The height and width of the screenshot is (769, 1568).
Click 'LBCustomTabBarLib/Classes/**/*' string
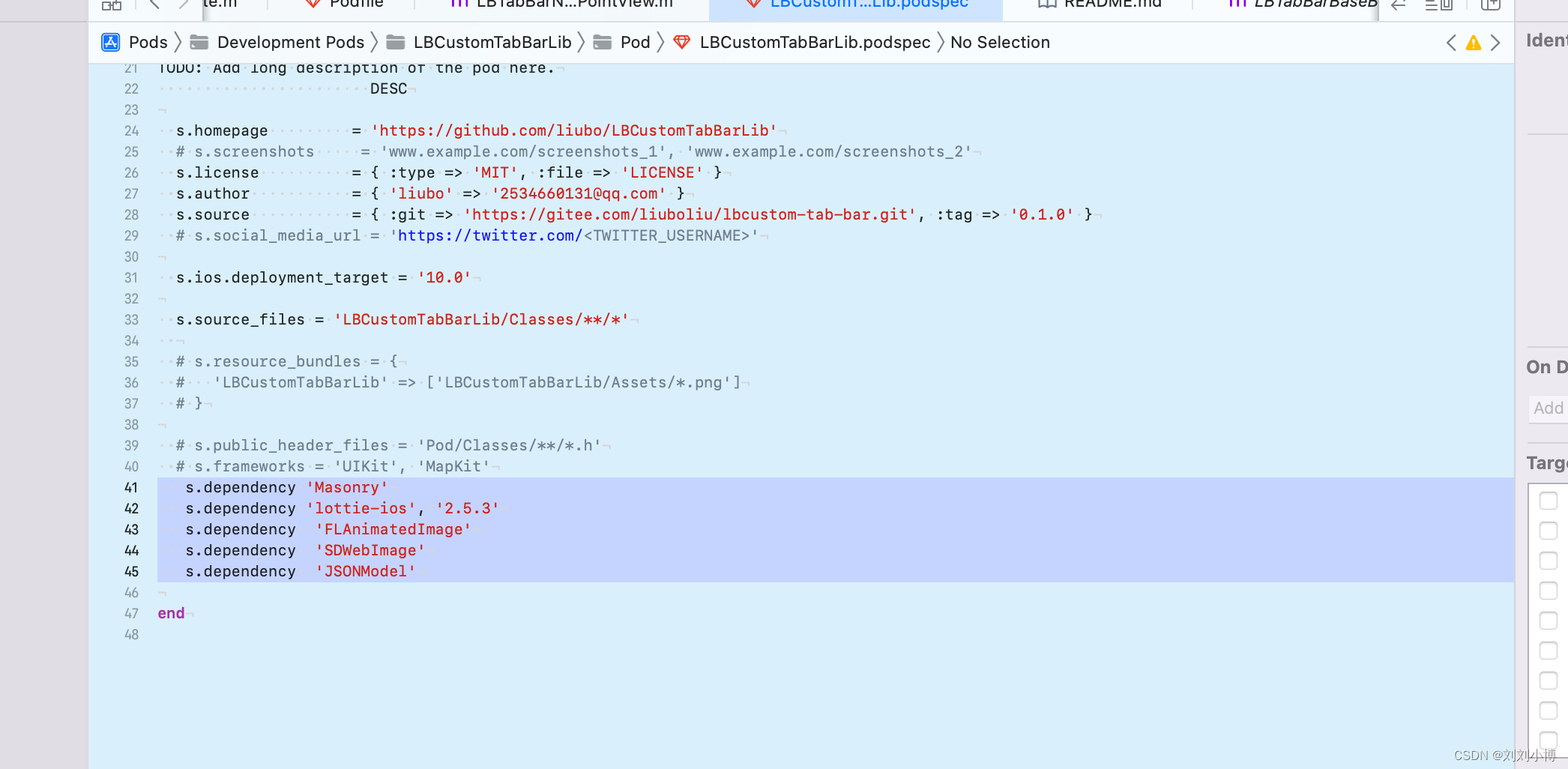[481, 319]
